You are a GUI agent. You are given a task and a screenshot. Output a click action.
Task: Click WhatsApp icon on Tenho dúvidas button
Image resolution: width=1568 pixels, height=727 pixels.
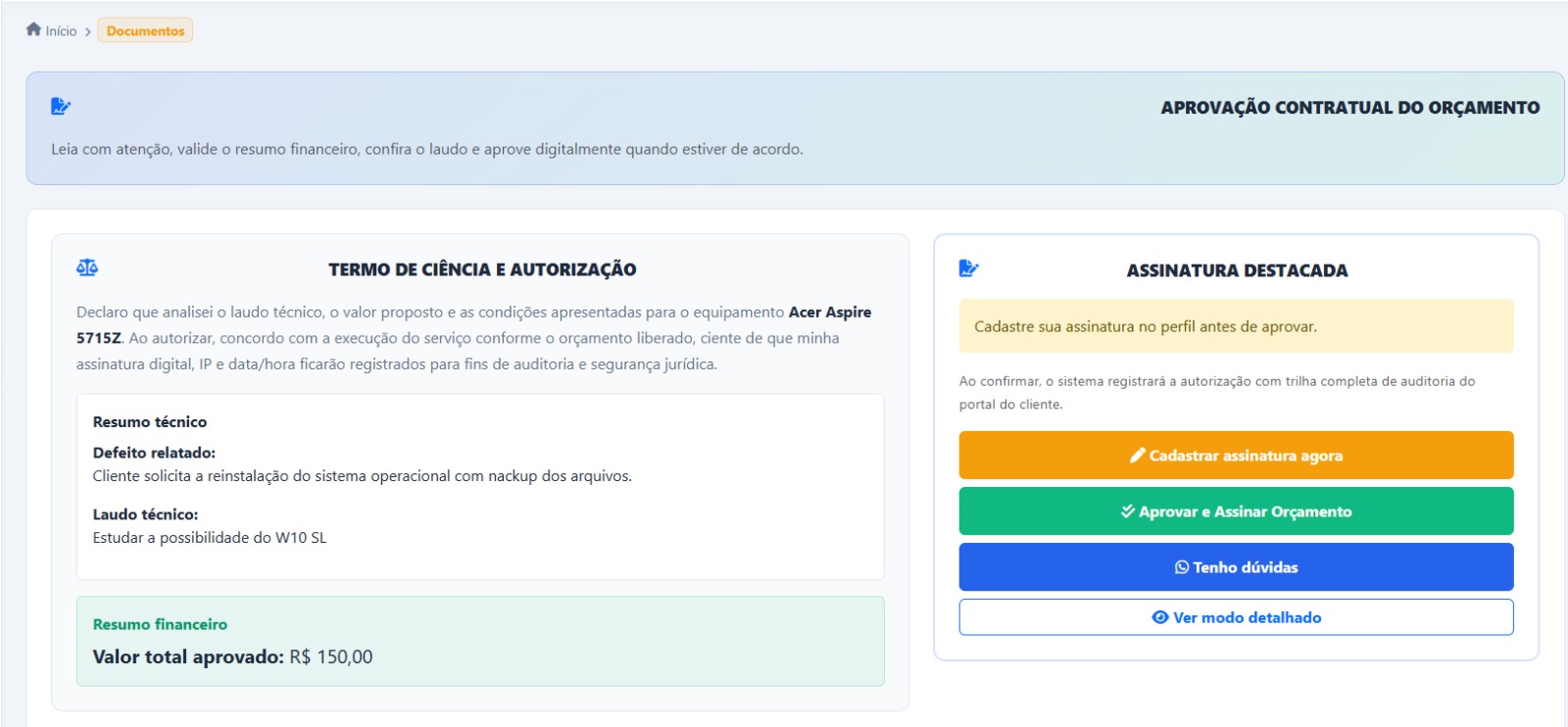(1182, 567)
